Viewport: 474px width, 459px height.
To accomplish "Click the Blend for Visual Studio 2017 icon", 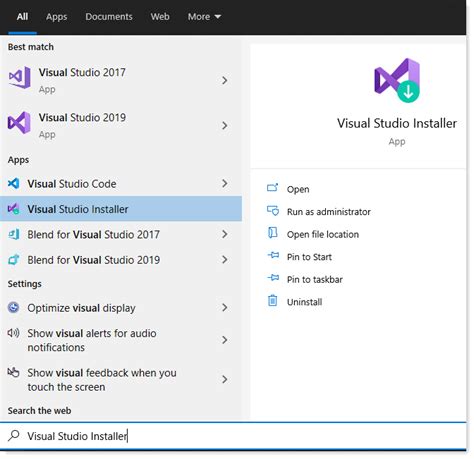I will click(x=13, y=234).
